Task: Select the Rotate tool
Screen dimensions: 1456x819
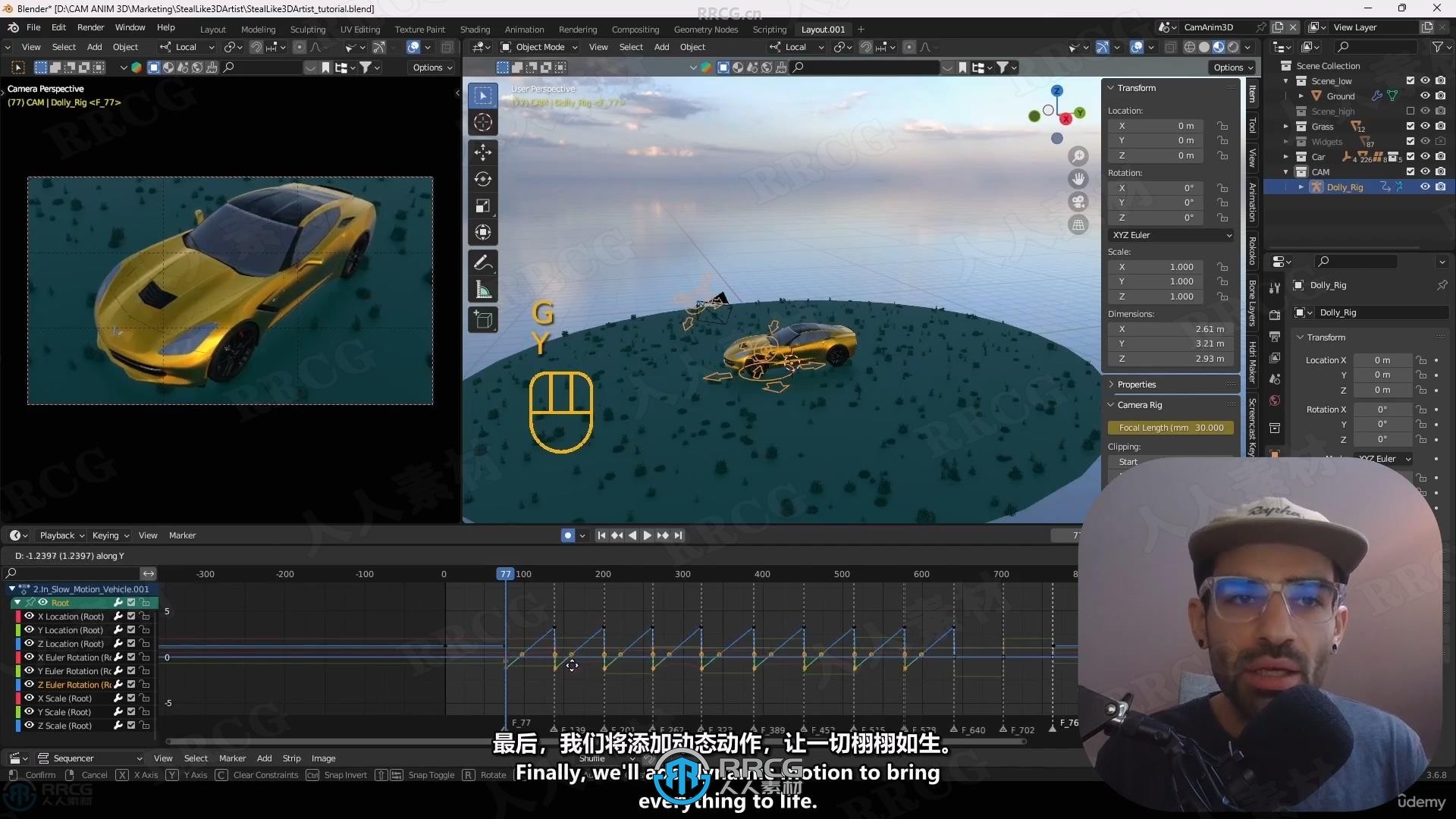Action: [x=483, y=179]
